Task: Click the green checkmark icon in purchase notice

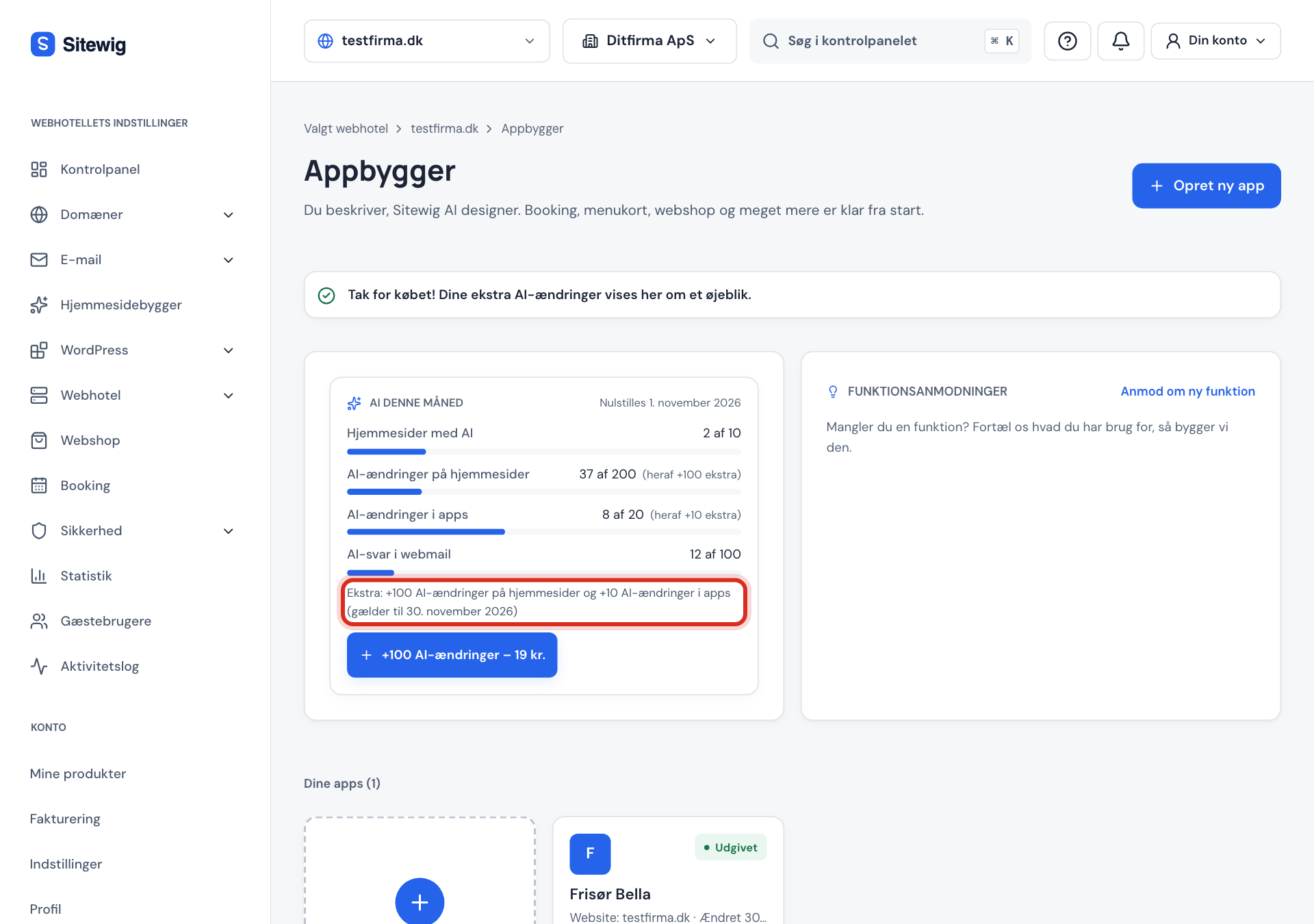Action: coord(326,295)
